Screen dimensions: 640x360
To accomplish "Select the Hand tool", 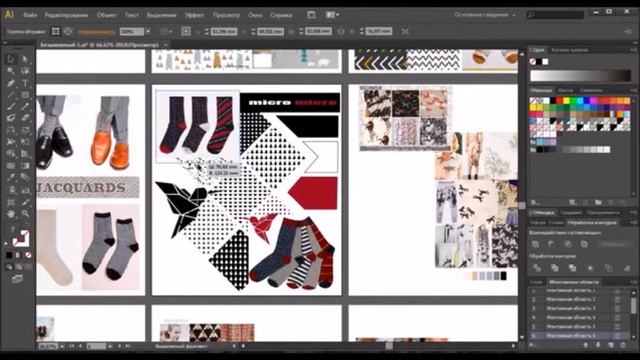I will coord(11,214).
